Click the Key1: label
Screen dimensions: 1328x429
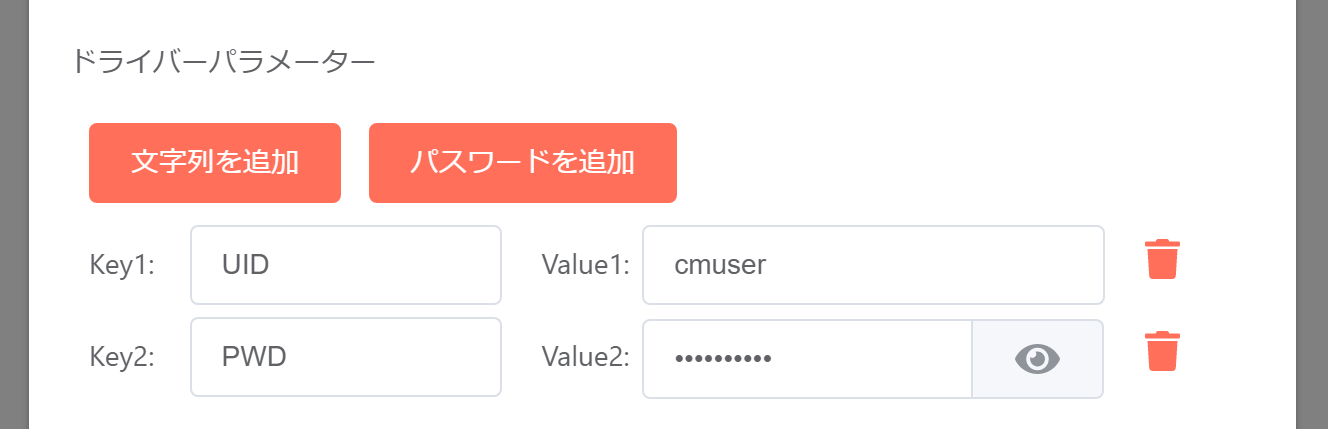(122, 265)
